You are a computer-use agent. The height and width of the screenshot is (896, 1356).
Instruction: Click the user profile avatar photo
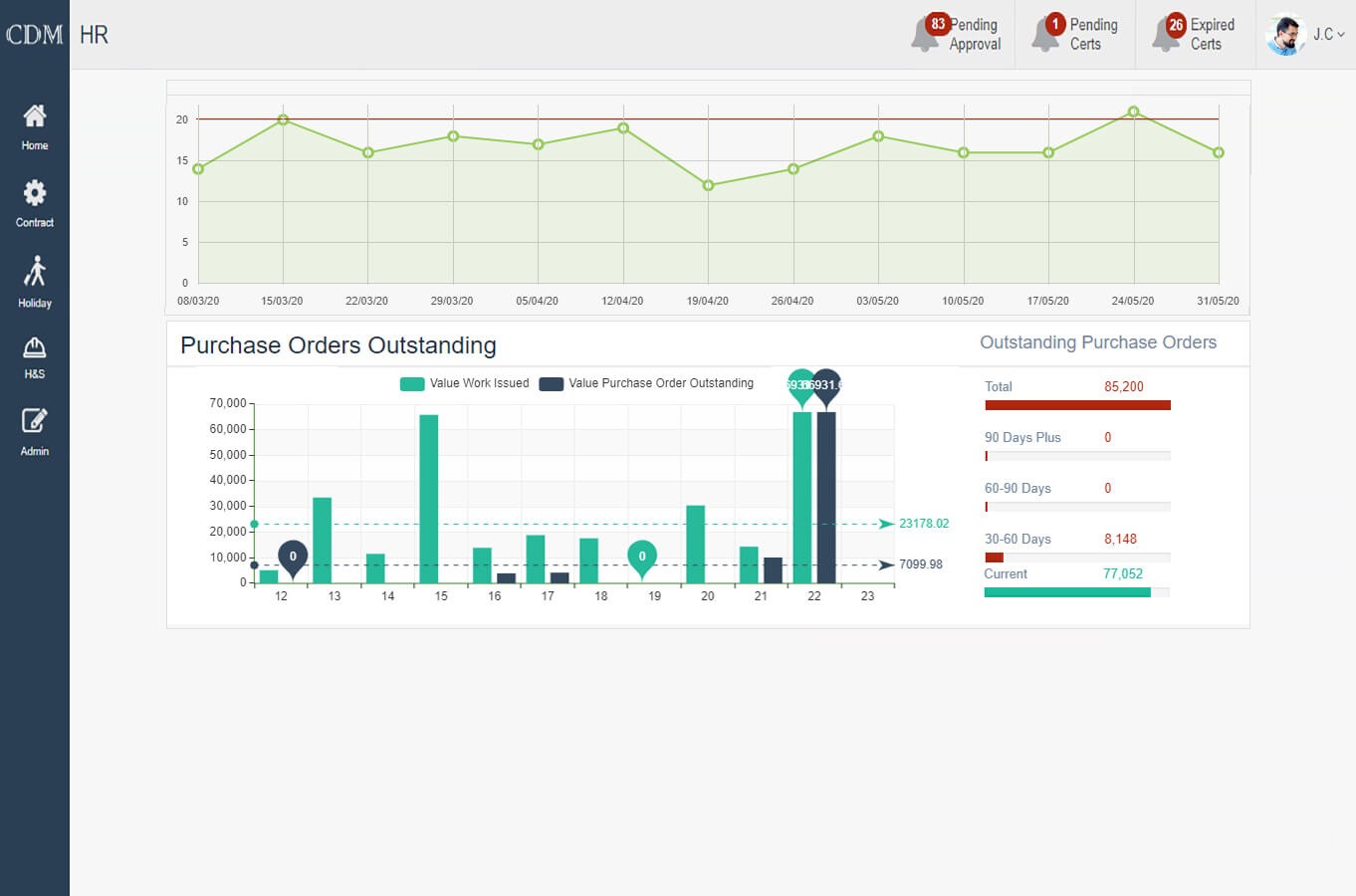(x=1285, y=35)
